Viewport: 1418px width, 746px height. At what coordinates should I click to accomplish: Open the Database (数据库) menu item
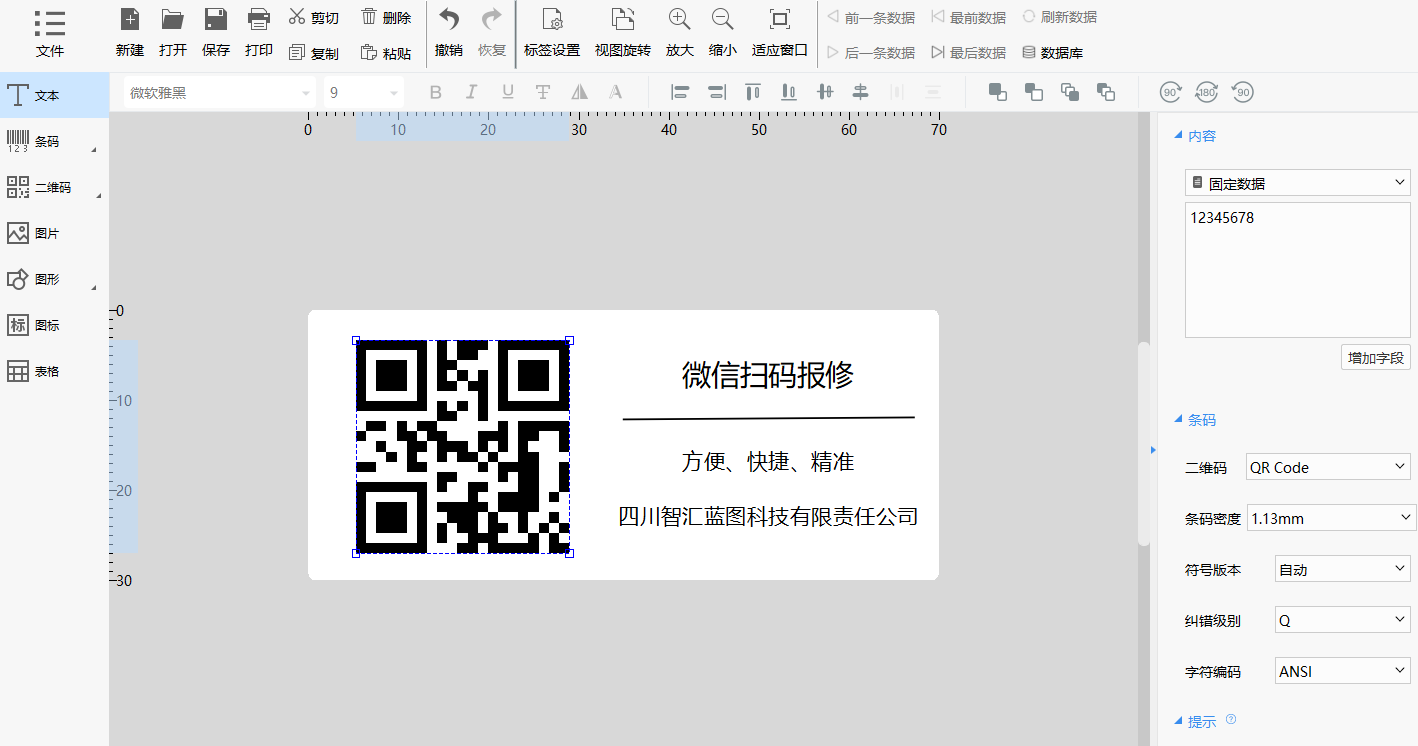click(1052, 53)
